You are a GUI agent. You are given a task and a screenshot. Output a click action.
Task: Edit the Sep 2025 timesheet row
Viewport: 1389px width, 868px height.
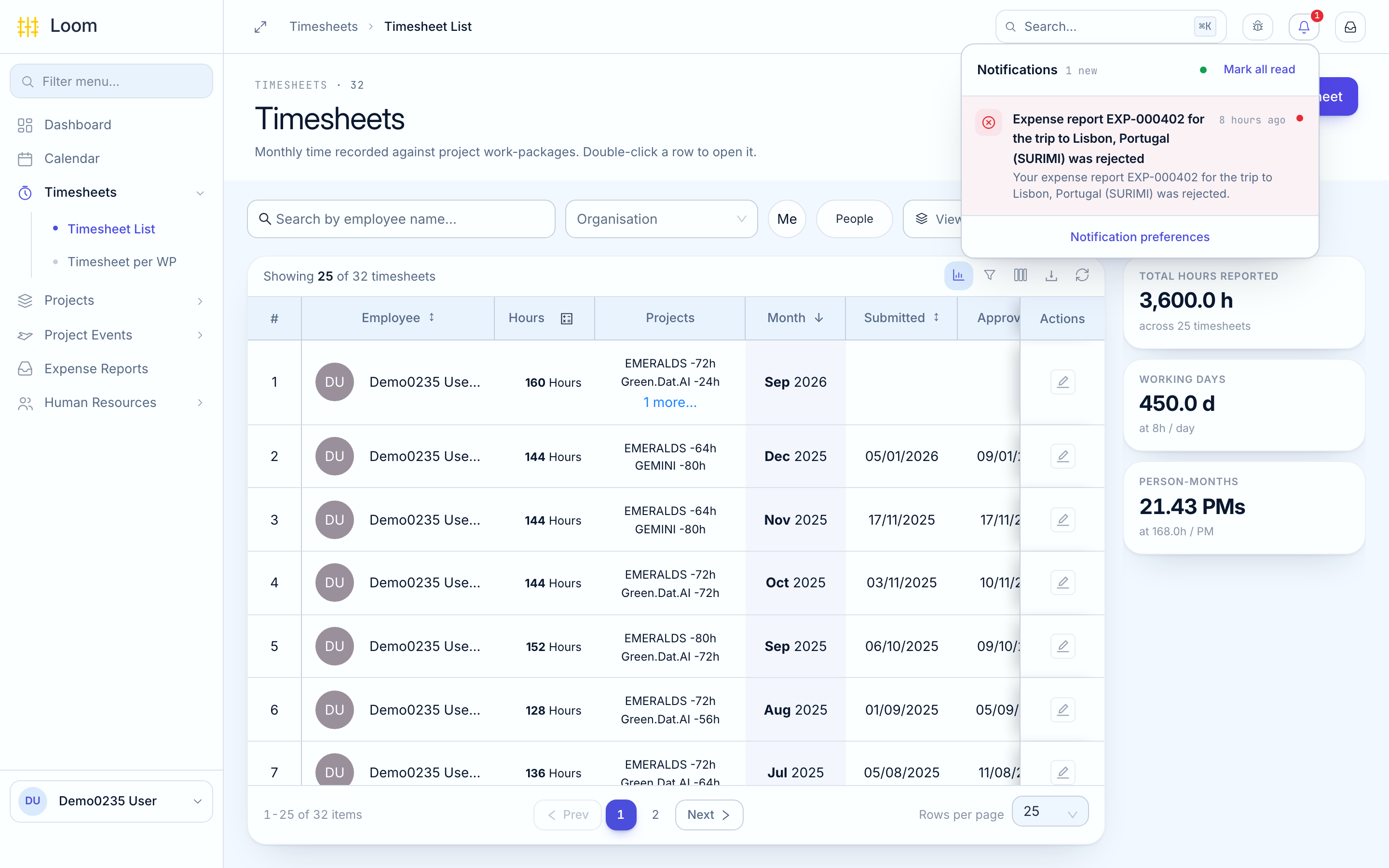click(x=1063, y=646)
